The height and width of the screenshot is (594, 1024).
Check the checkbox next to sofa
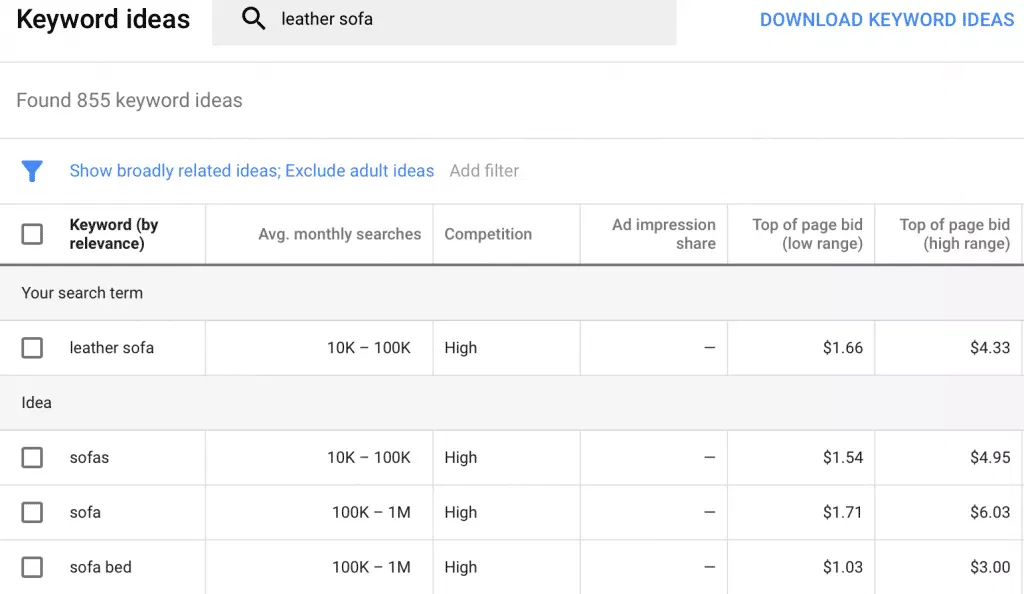pos(32,512)
